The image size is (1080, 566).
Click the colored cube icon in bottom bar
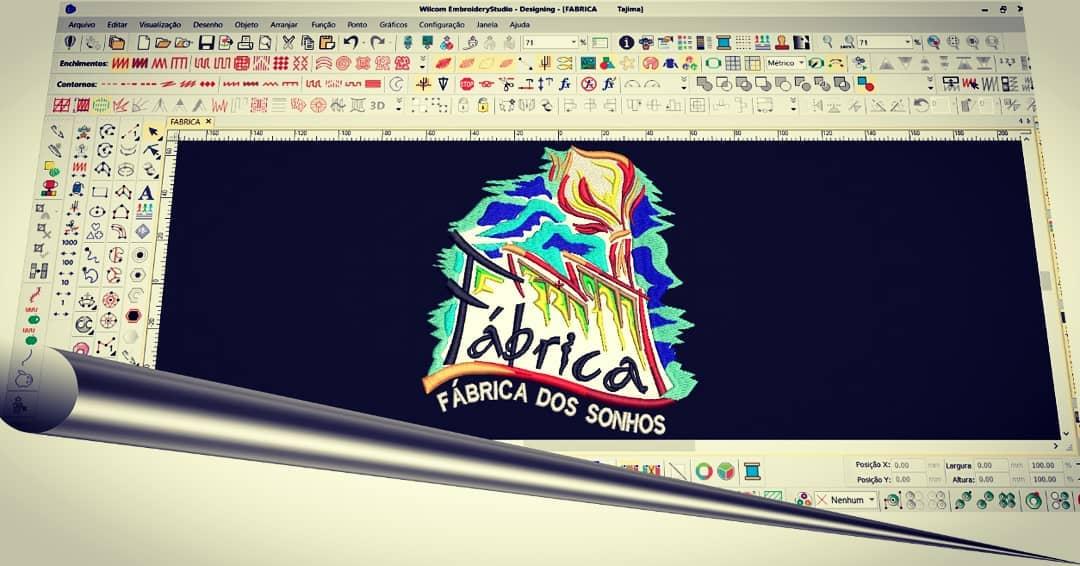726,472
